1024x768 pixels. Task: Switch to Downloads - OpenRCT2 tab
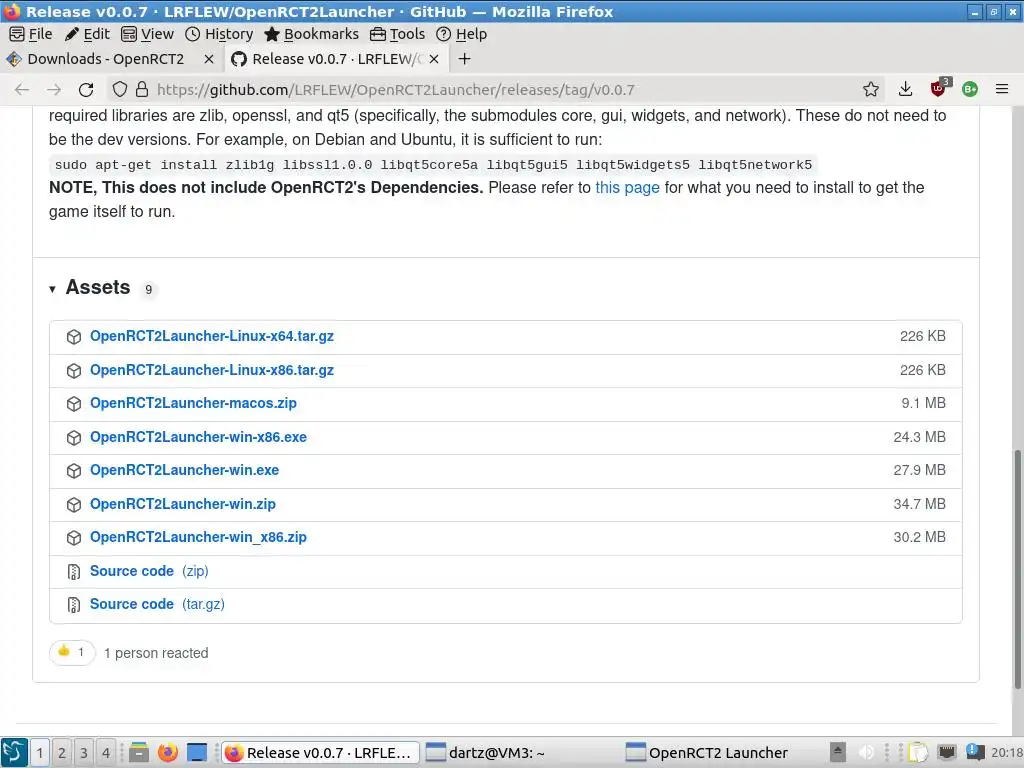[106, 59]
